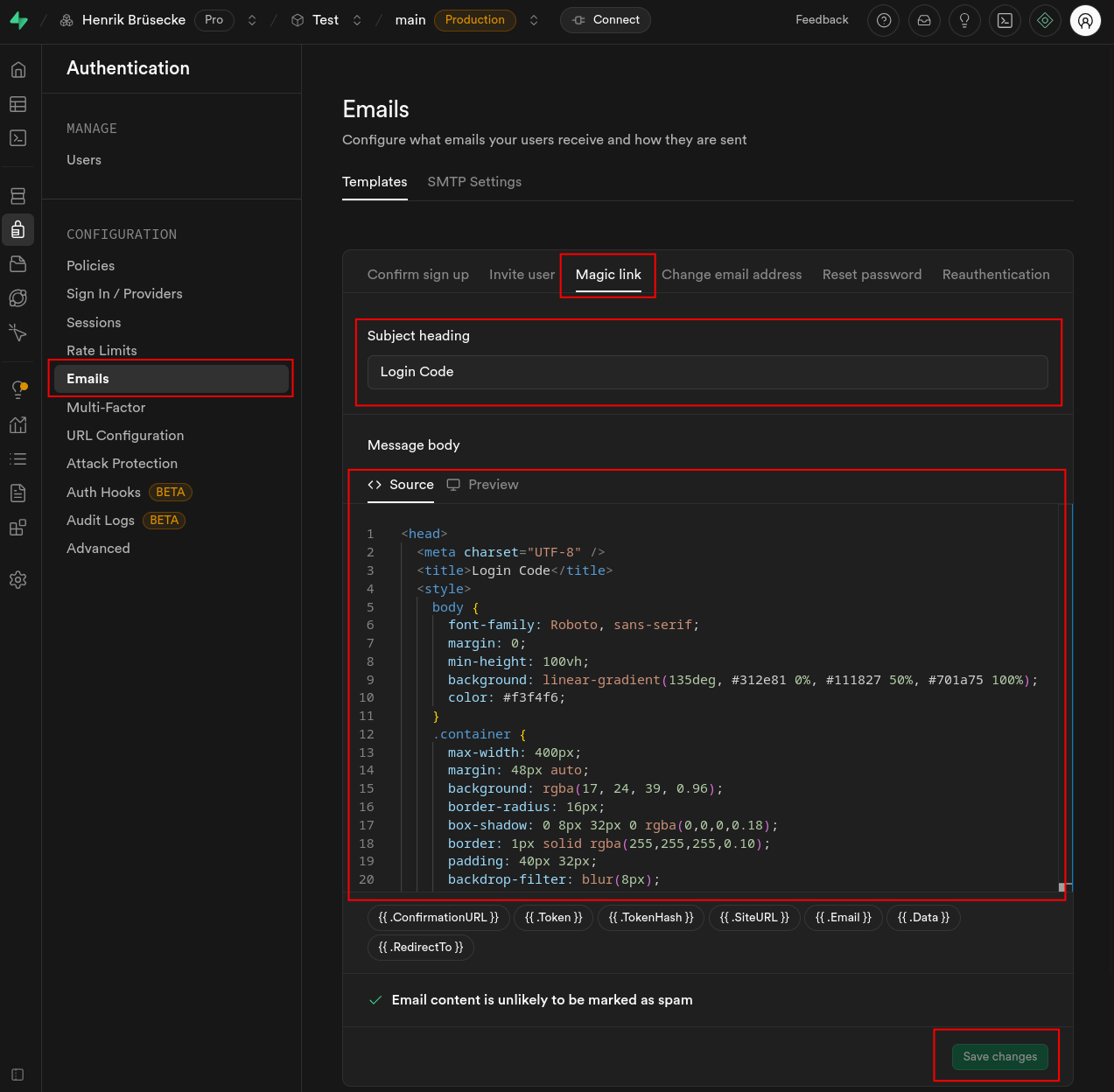Open the Database sidebar icon
This screenshot has height=1092, width=1114.
point(18,196)
